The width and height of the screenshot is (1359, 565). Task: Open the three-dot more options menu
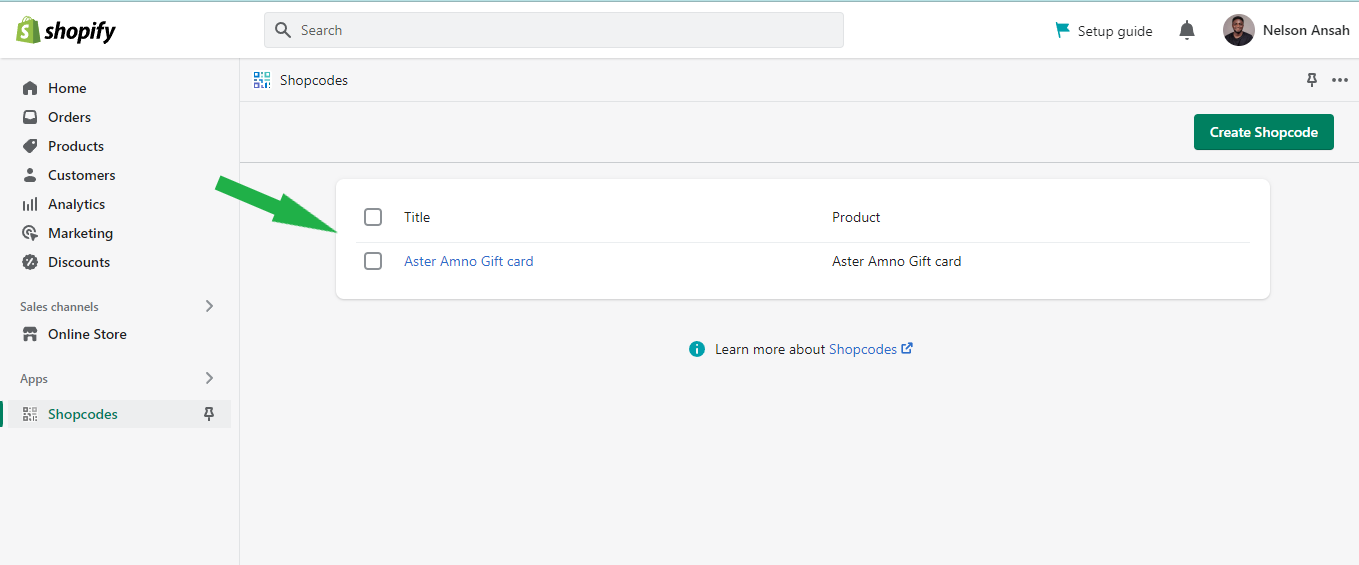pos(1340,80)
